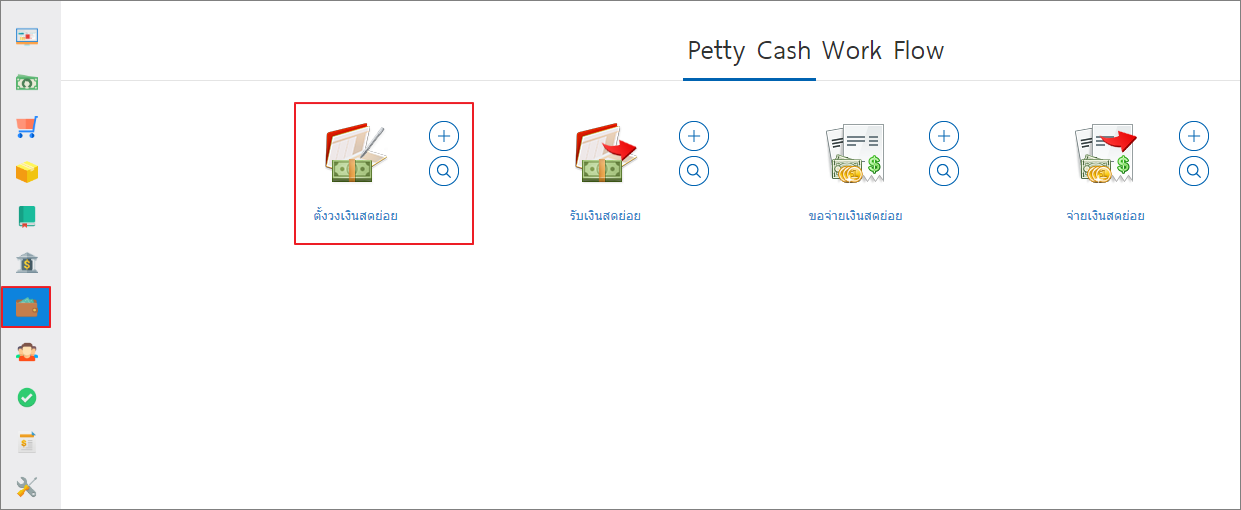This screenshot has height=510, width=1241.
Task: Search ขอจ่ายเงินสดย่อย records with the magnifier
Action: [x=944, y=171]
